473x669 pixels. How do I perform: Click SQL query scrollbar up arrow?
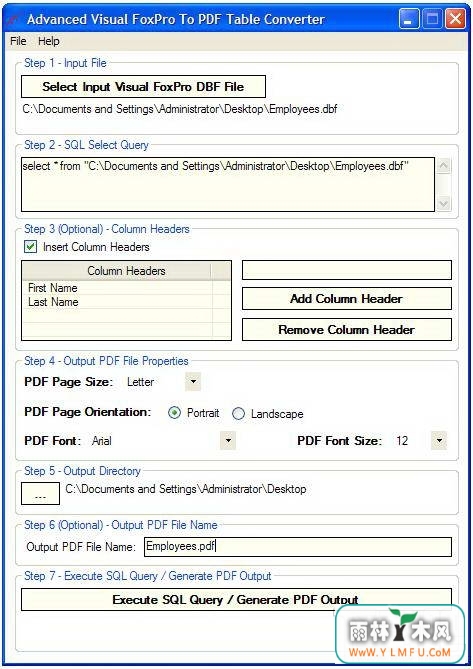pyautogui.click(x=444, y=166)
